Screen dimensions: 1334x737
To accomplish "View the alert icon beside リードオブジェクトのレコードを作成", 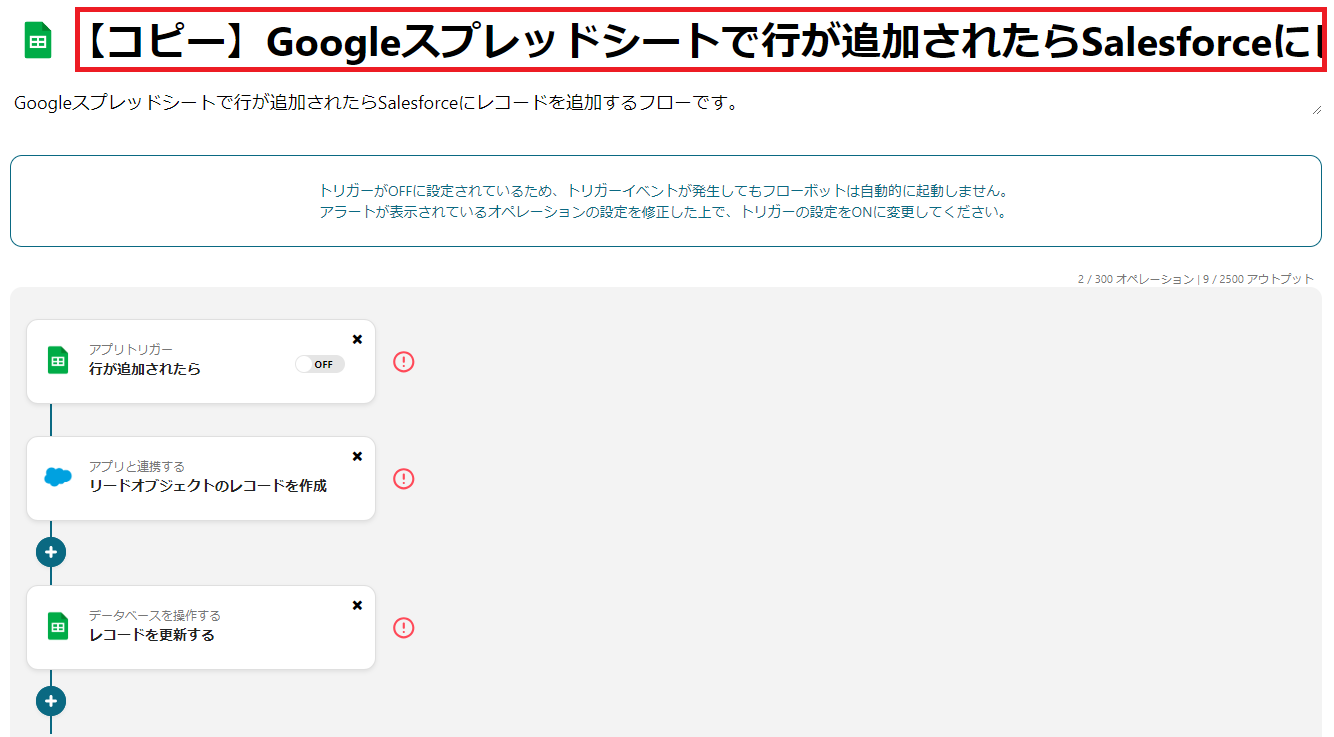I will (403, 479).
